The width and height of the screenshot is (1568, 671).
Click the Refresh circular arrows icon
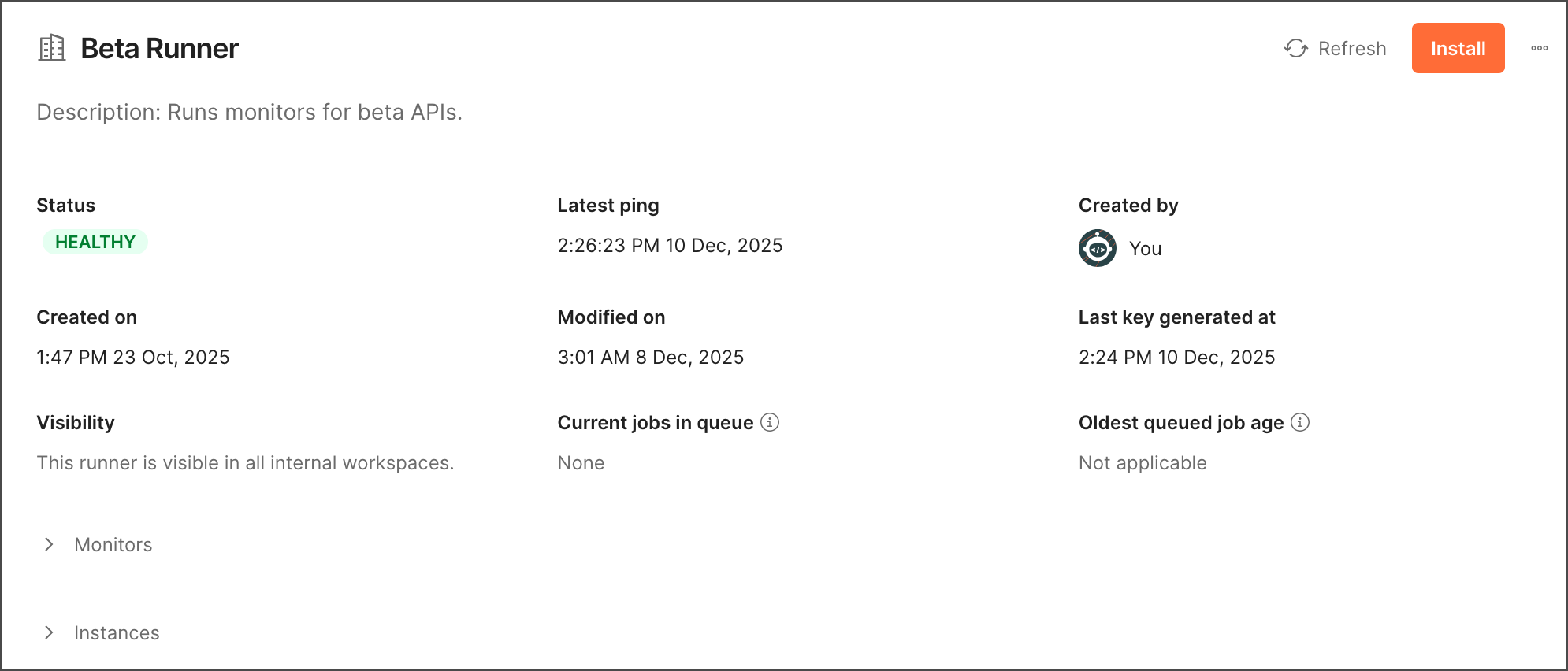click(x=1295, y=48)
